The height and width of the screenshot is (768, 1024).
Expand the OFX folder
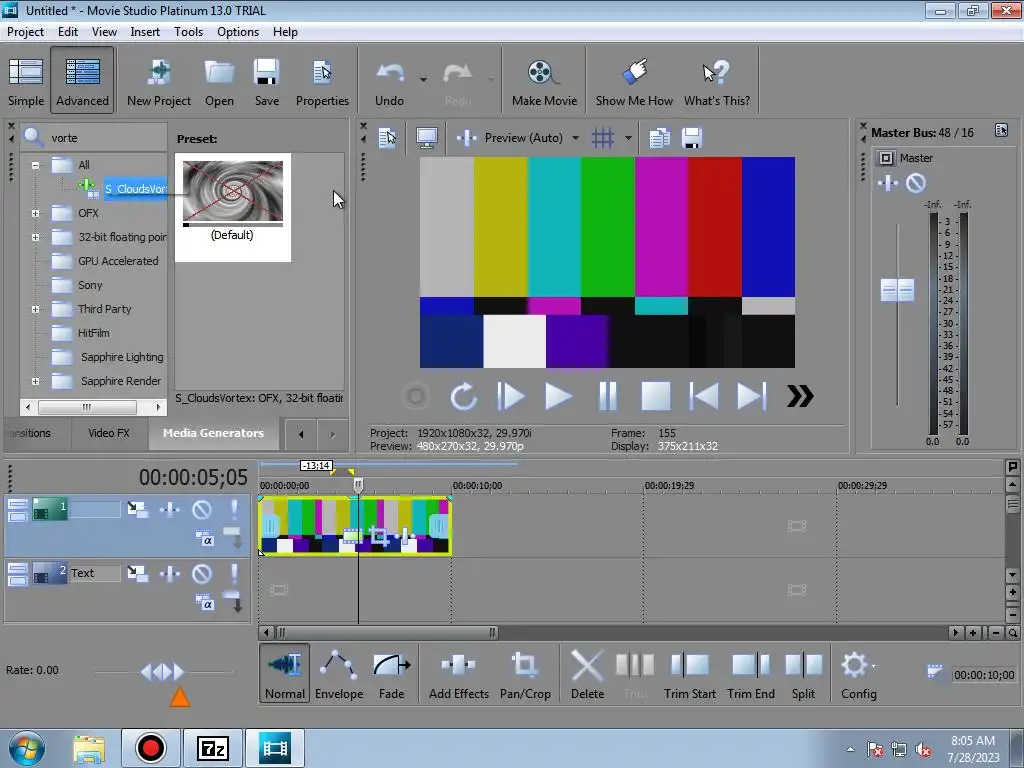35,214
